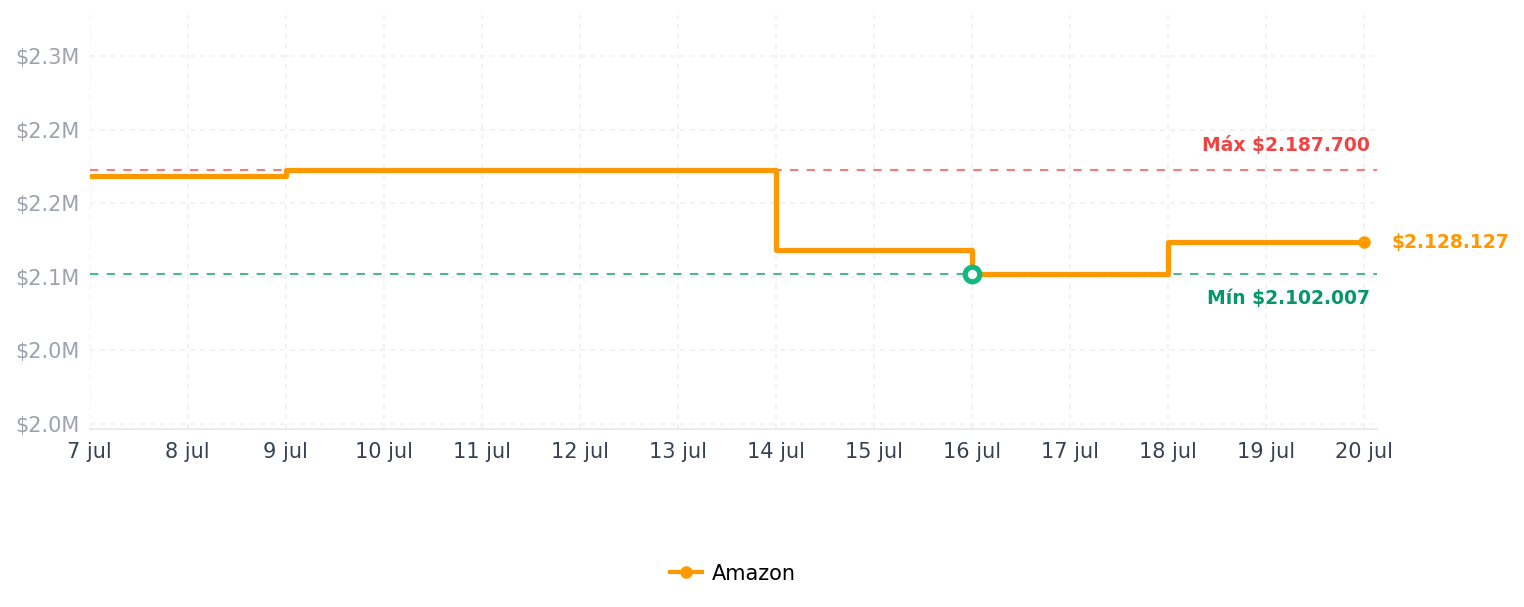
Task: Click the current price label $2.128.127
Action: [1450, 242]
